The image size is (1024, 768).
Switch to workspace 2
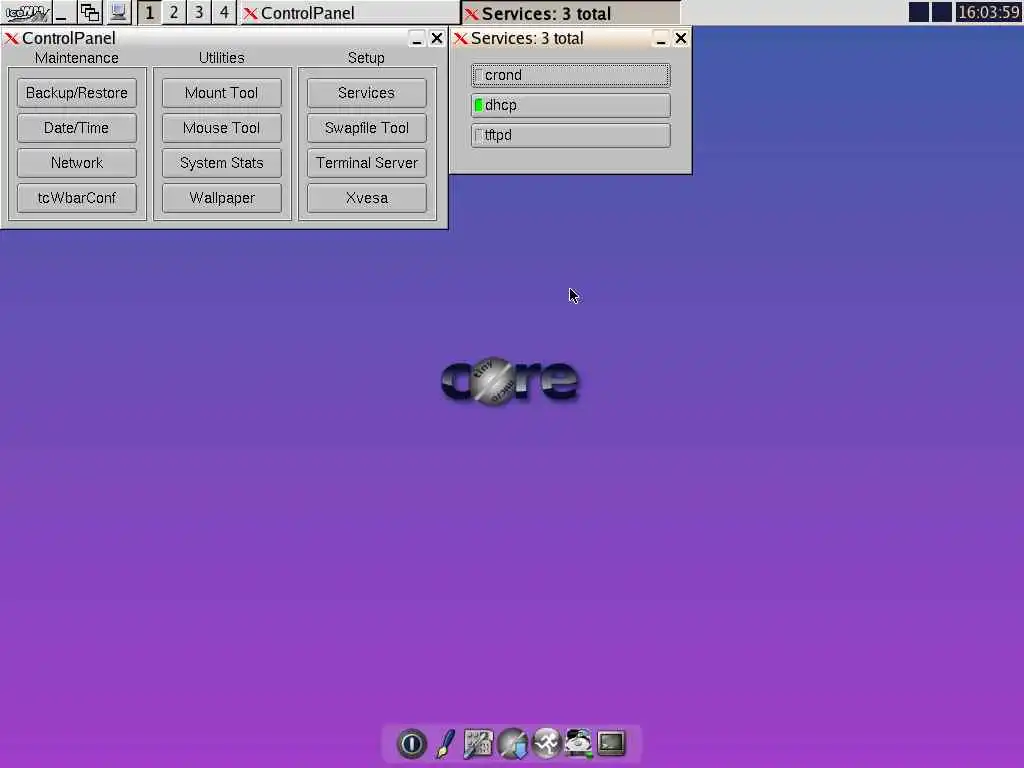174,12
